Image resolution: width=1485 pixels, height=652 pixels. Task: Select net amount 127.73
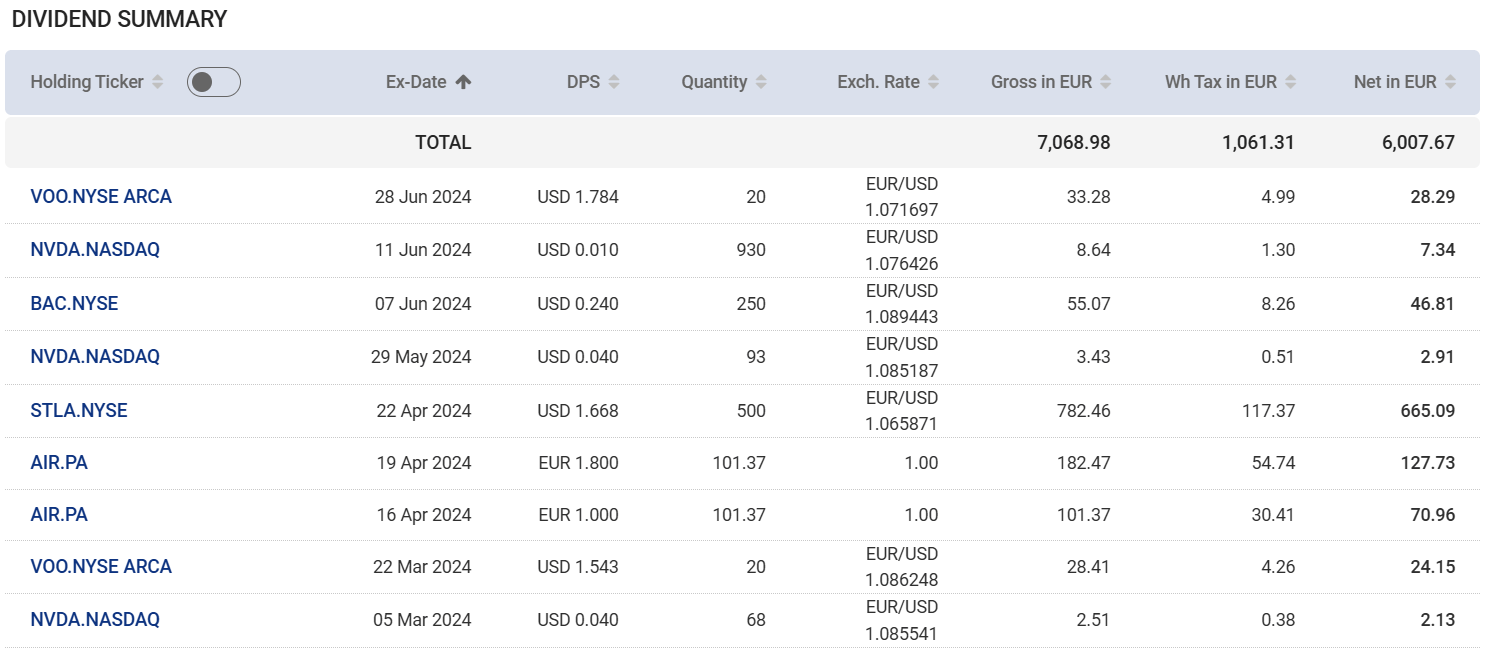(1428, 463)
